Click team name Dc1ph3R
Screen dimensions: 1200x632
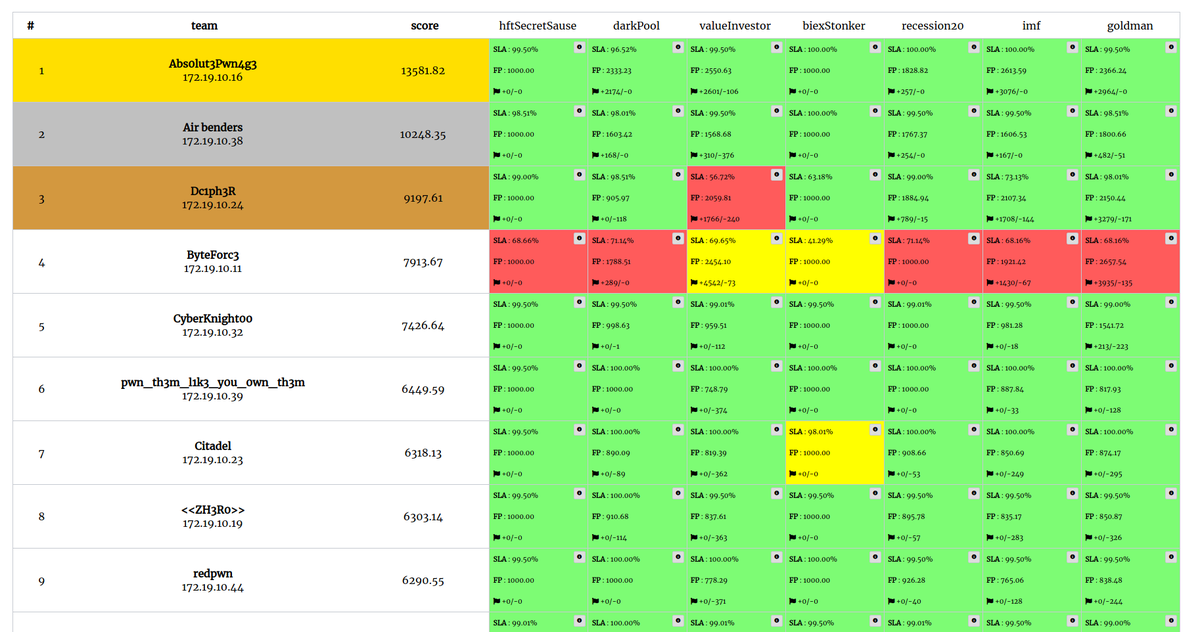click(x=213, y=191)
